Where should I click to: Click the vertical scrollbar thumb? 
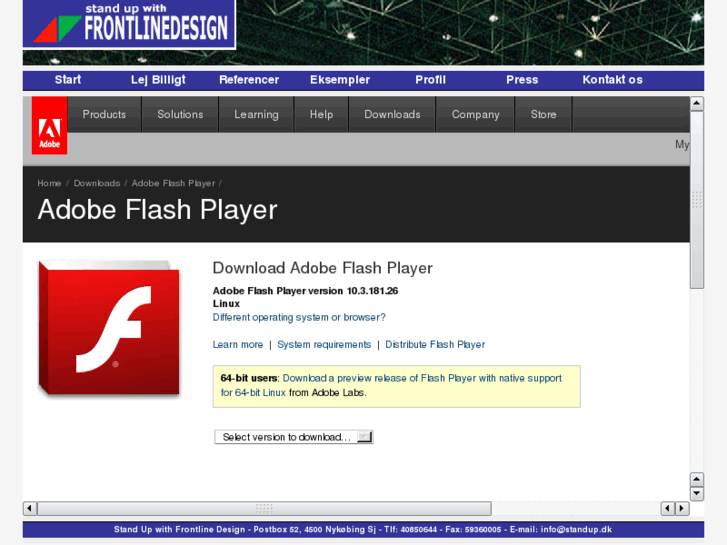point(696,200)
